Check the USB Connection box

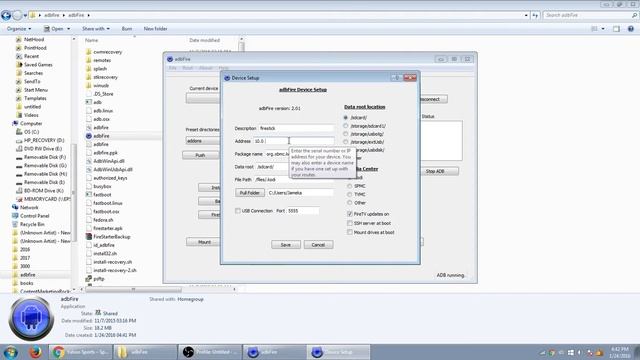(x=238, y=211)
